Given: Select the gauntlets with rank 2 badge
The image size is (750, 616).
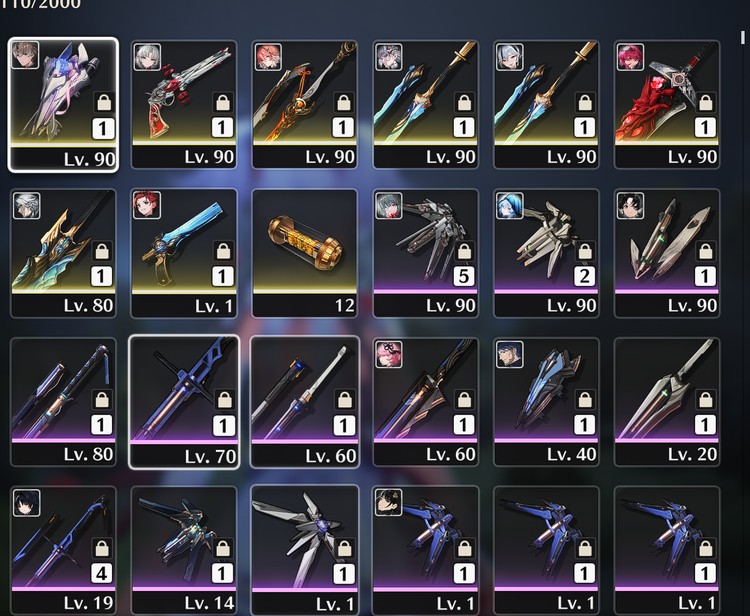Looking at the screenshot, I should click(x=546, y=253).
